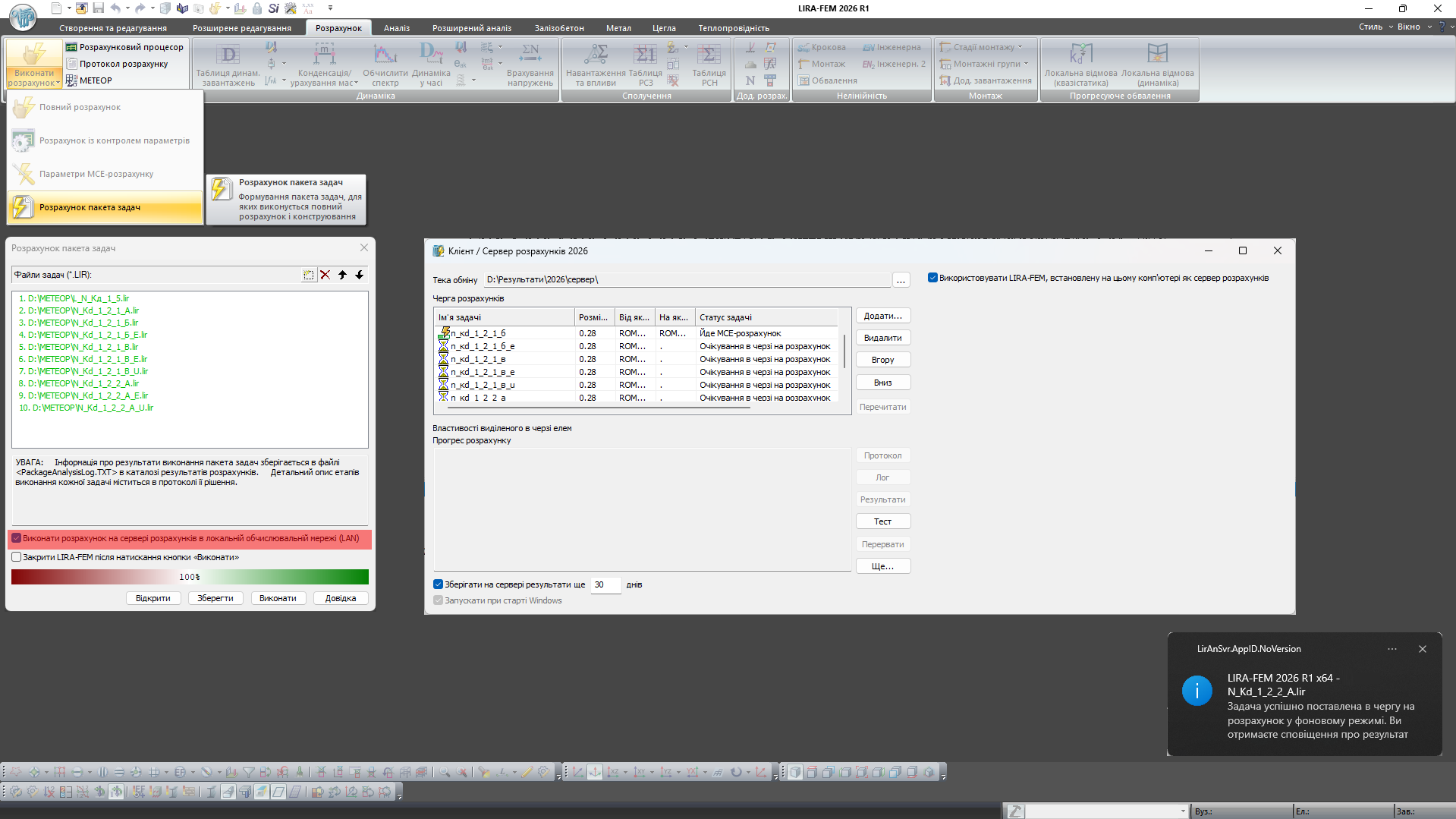
Task: Click the move down arrow in task files panel
Action: coord(360,275)
